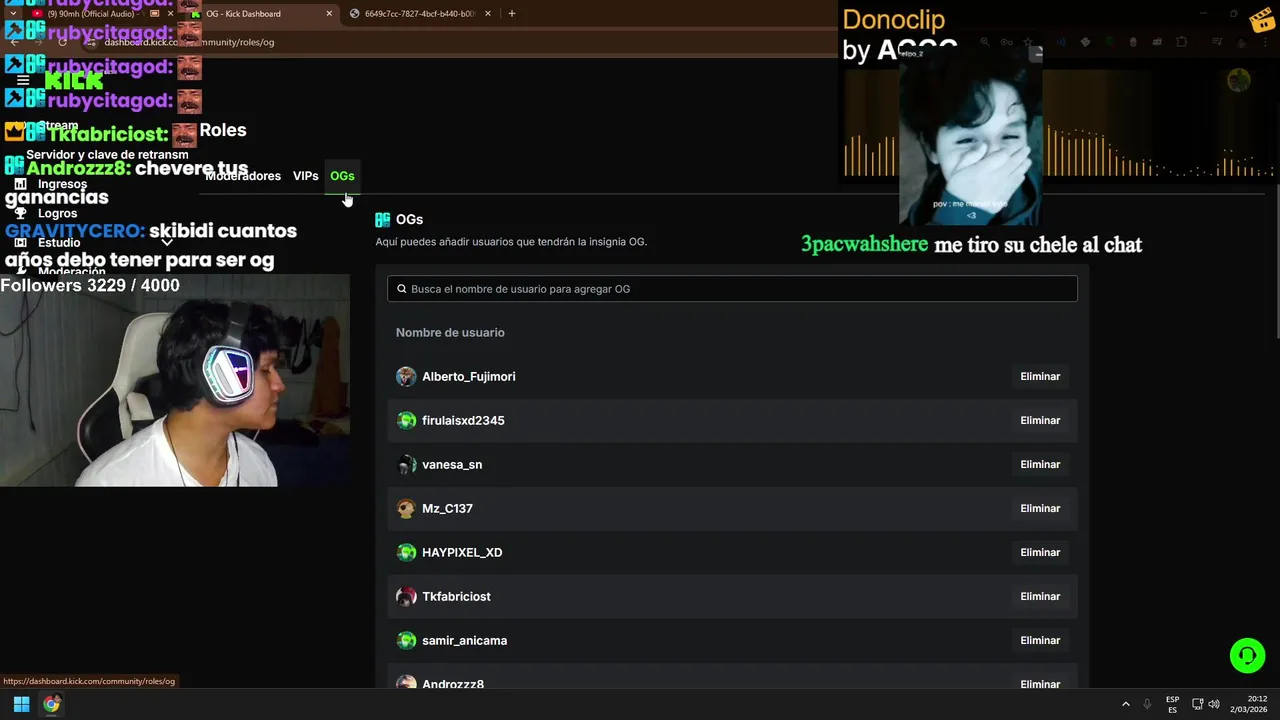The height and width of the screenshot is (720, 1280).
Task: Click Mz_C137's avatar icon
Action: click(x=406, y=508)
